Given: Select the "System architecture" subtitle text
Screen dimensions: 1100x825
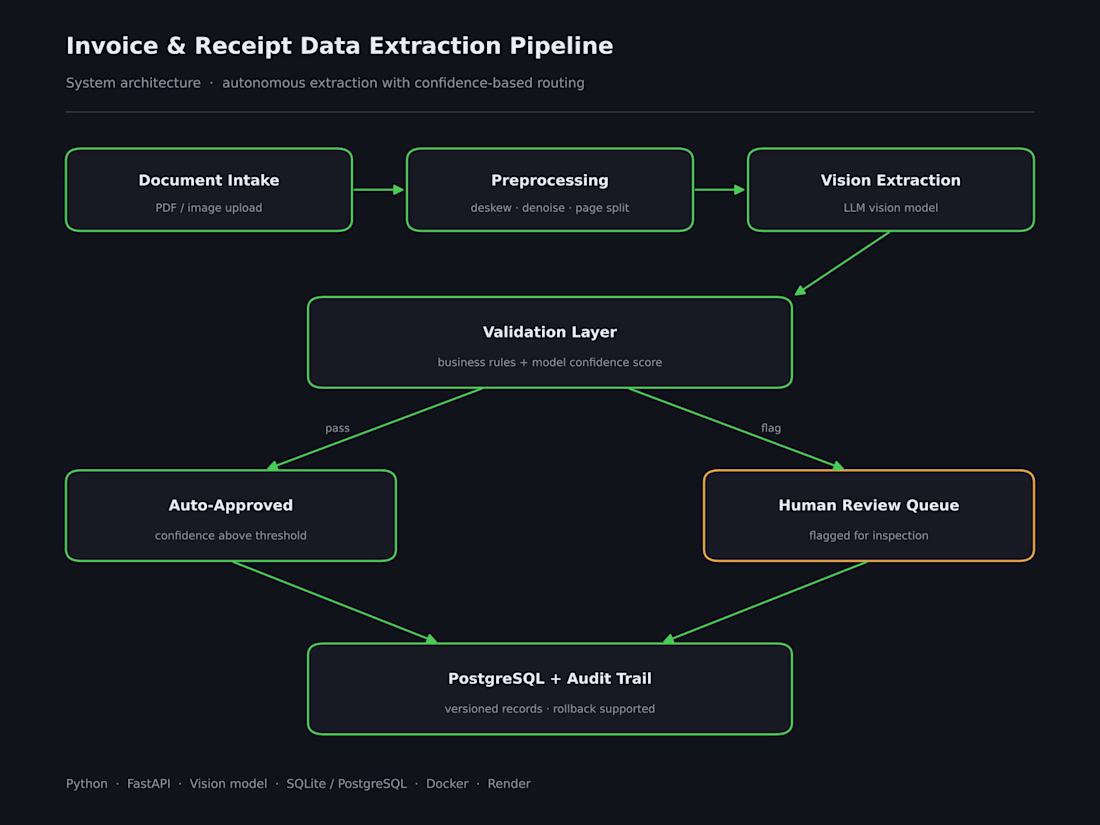Looking at the screenshot, I should point(133,83).
